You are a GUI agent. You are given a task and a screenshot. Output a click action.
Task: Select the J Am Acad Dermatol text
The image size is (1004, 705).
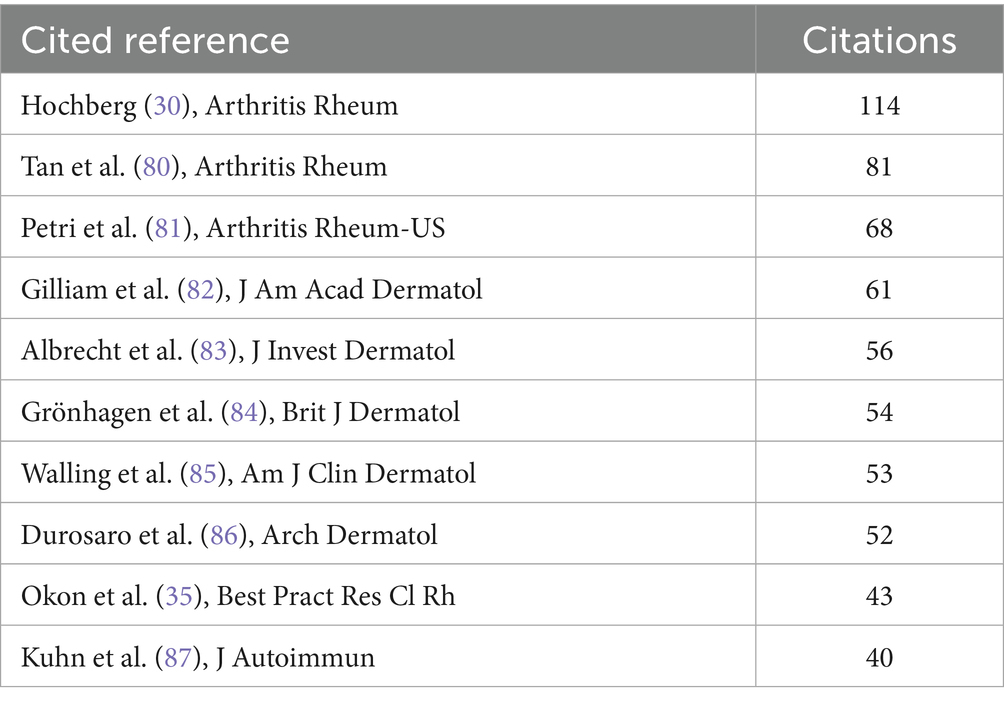pyautogui.click(x=360, y=289)
